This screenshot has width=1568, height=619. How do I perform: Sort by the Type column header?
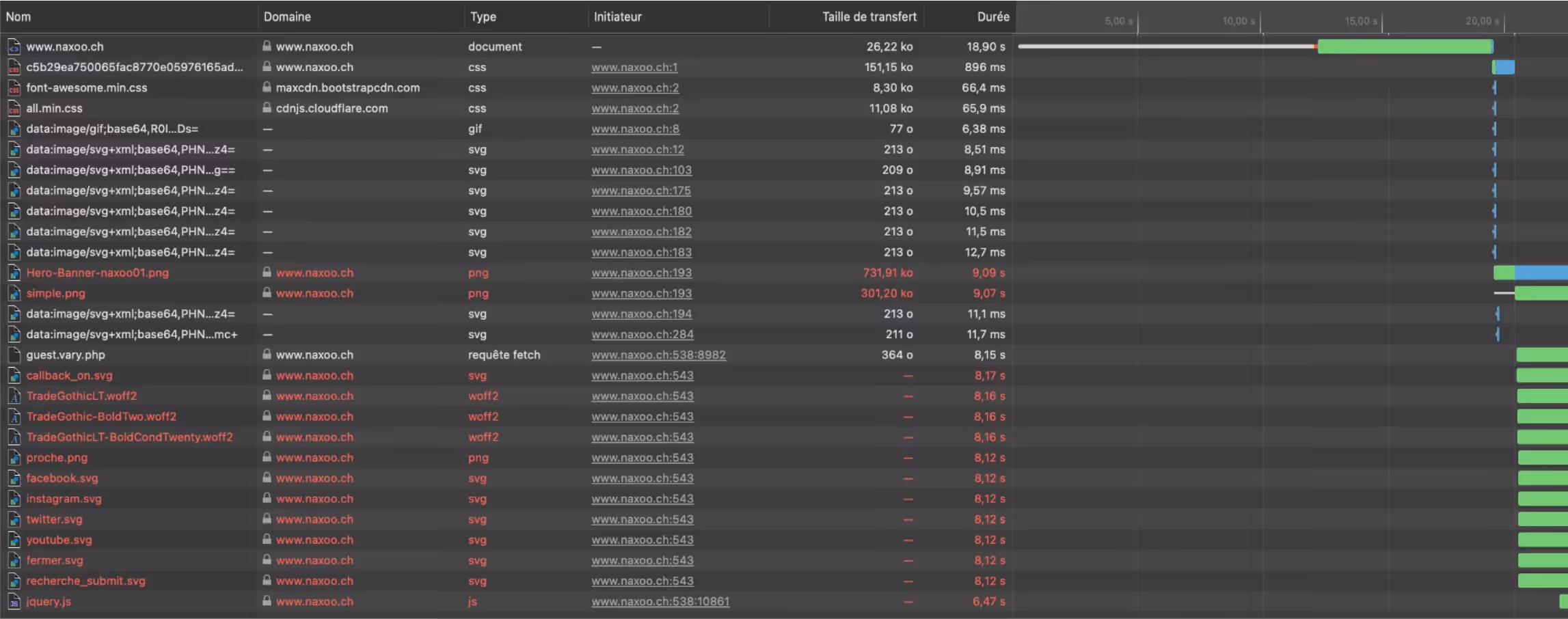click(483, 16)
